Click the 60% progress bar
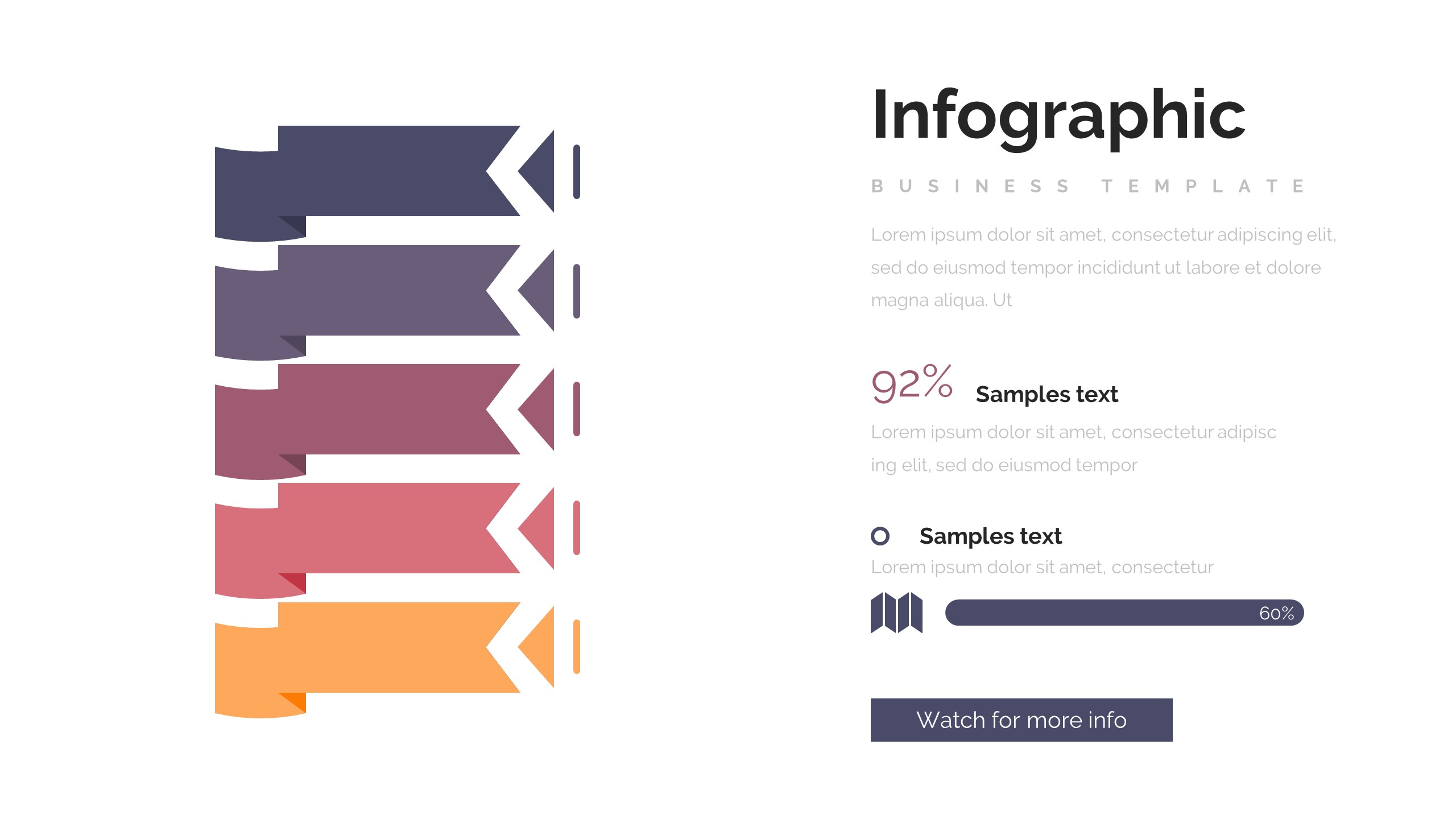The width and height of the screenshot is (1456, 819). [1124, 613]
